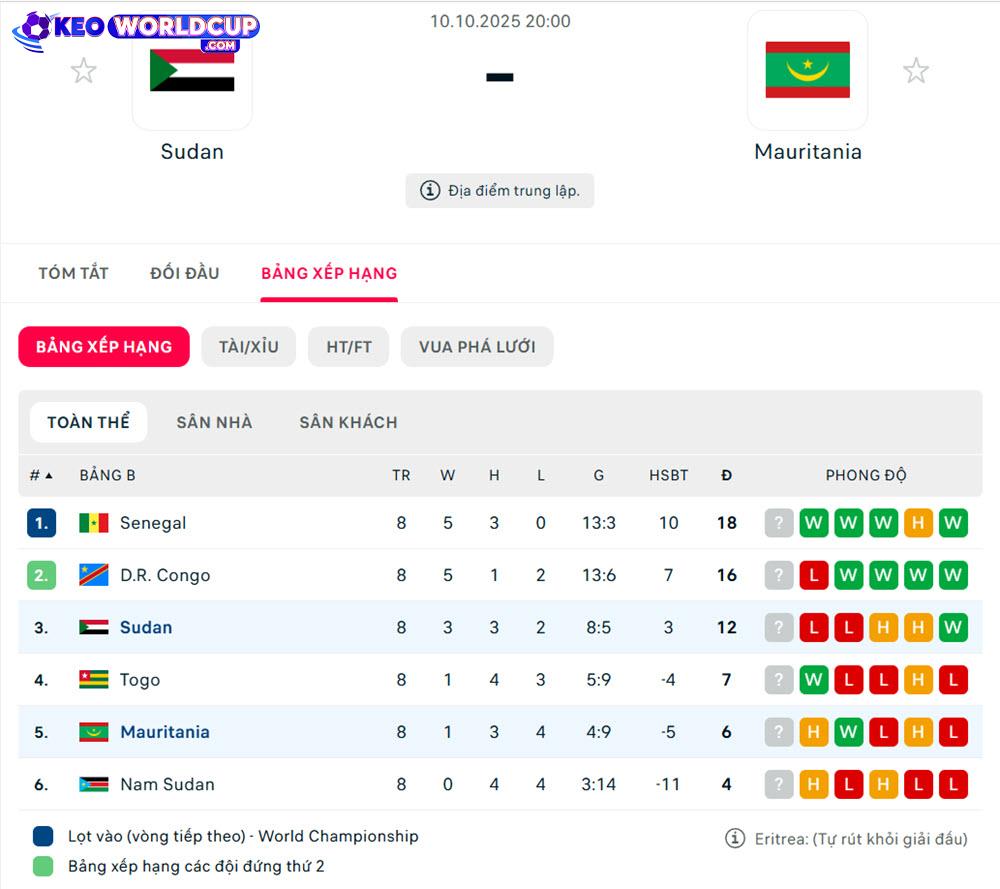The width and height of the screenshot is (1000, 889).
Task: Sort table by the # rank column
Action: point(41,475)
